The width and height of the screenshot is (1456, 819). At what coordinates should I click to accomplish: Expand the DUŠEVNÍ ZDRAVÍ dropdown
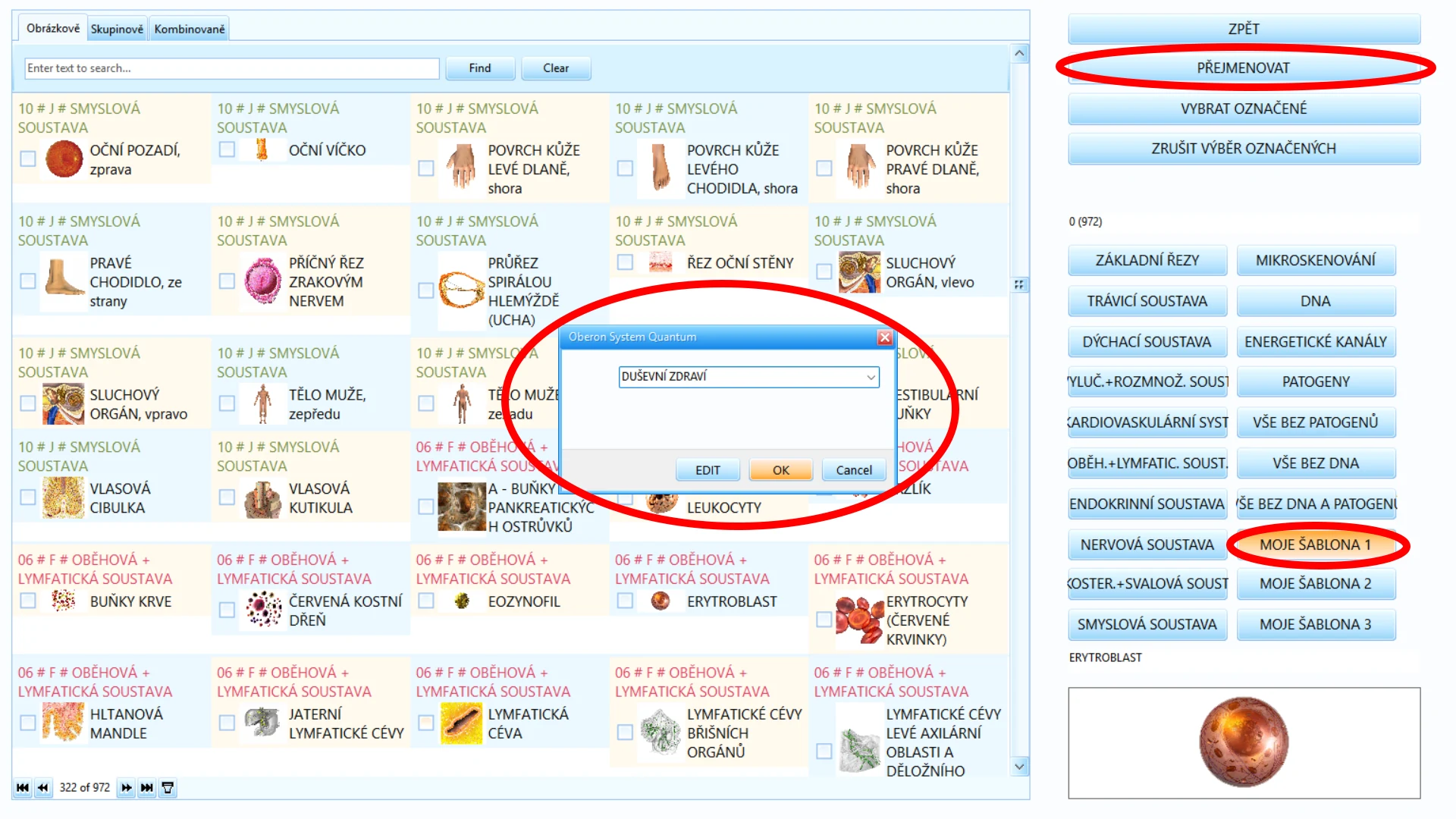pyautogui.click(x=871, y=377)
